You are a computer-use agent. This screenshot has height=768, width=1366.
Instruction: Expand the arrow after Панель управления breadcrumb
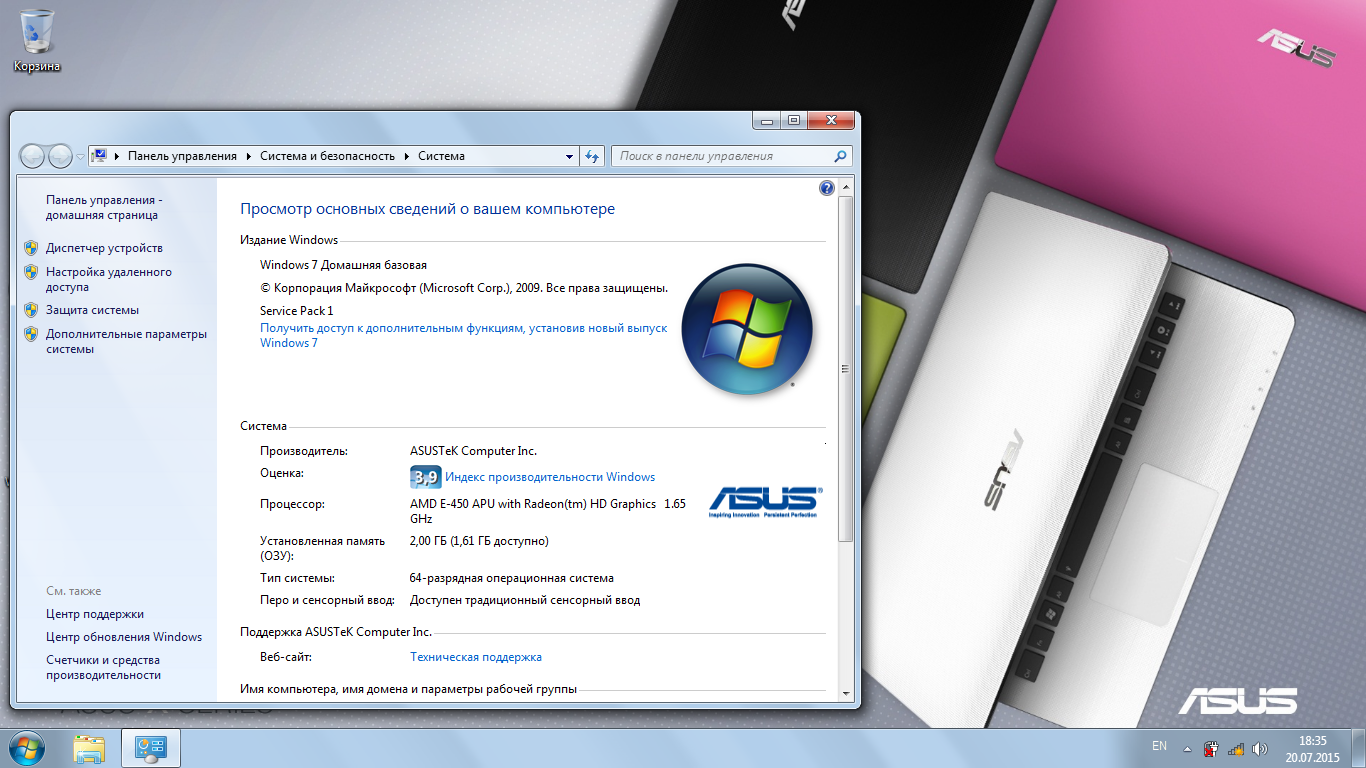247,156
